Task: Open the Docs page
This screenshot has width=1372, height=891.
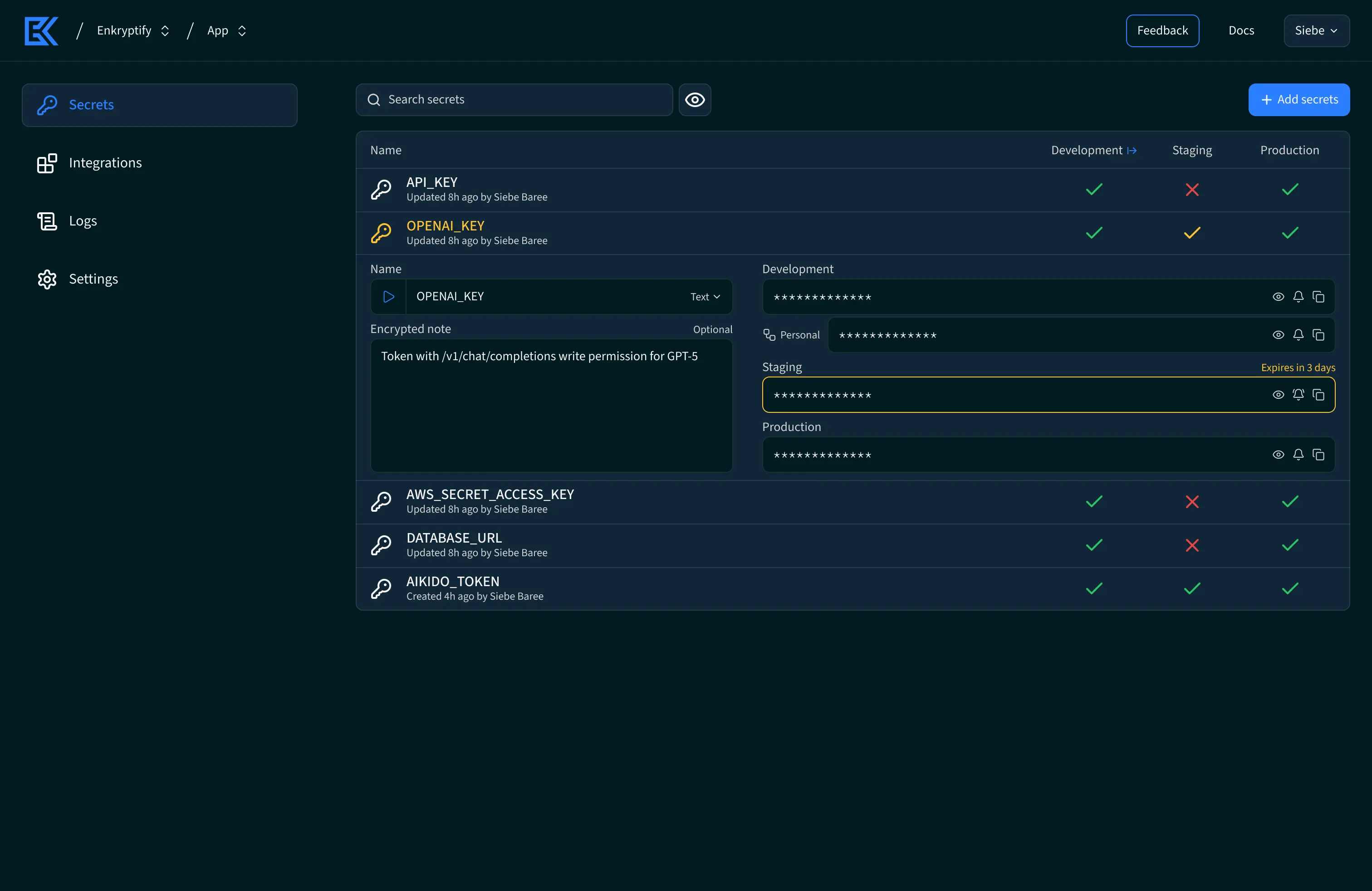Action: pos(1241,30)
